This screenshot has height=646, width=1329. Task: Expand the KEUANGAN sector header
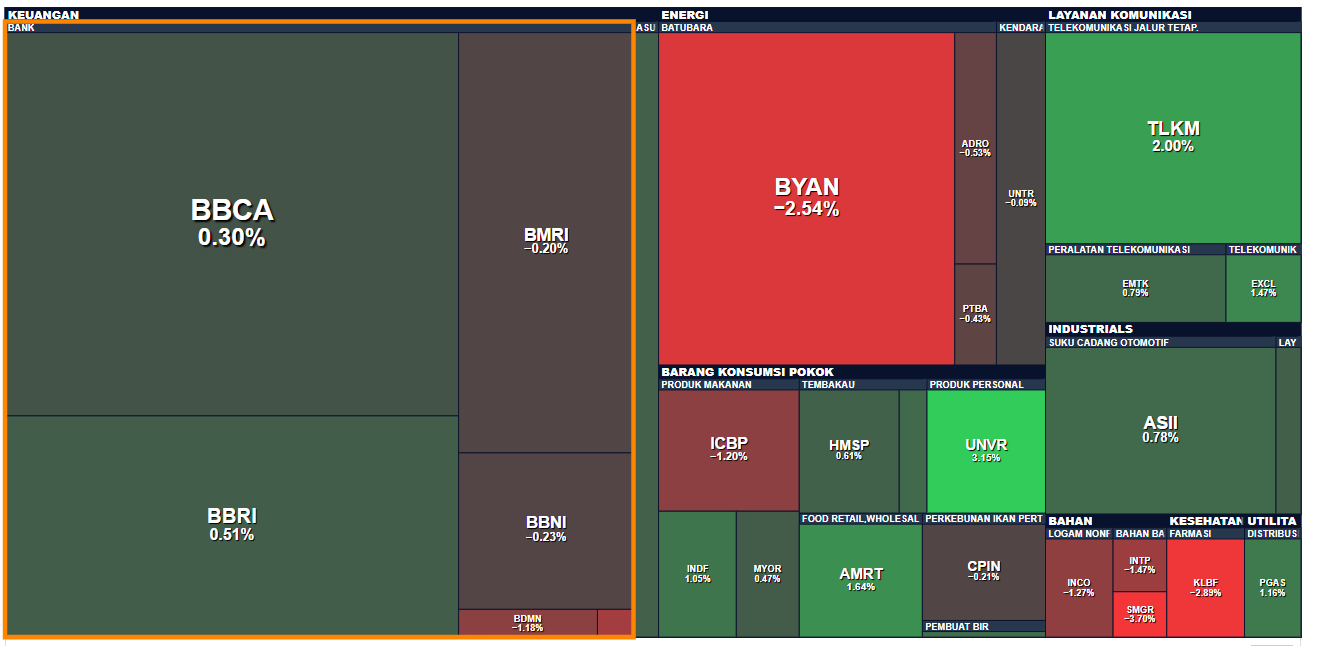pos(44,15)
